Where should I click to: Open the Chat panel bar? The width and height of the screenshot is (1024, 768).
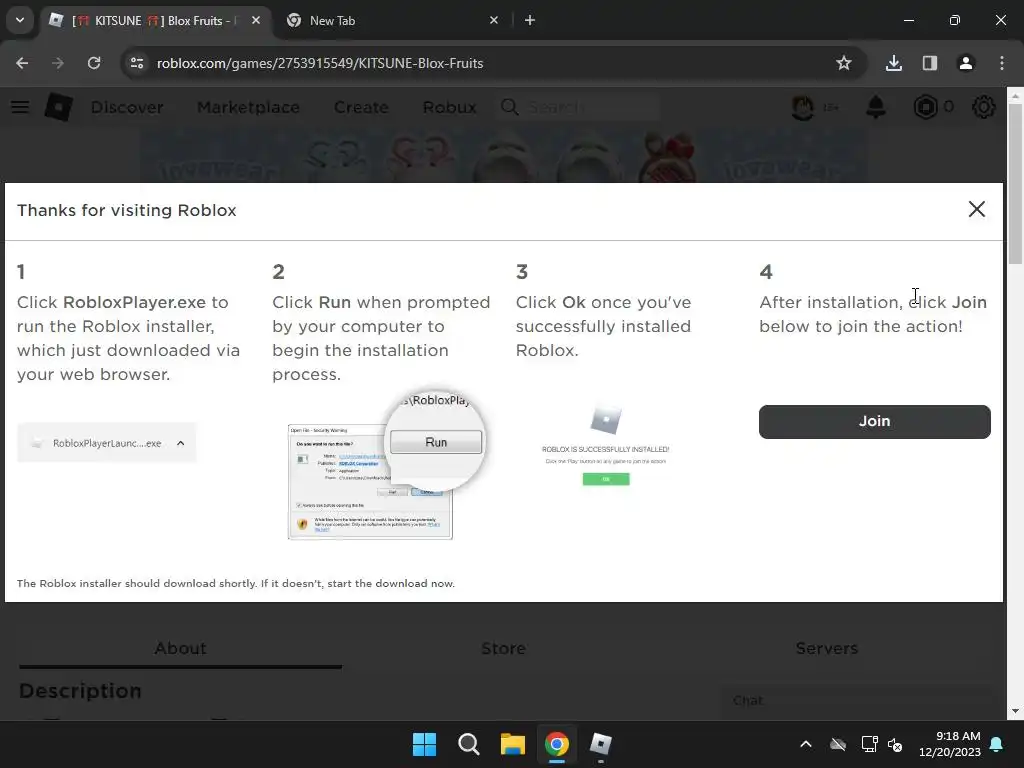(857, 701)
